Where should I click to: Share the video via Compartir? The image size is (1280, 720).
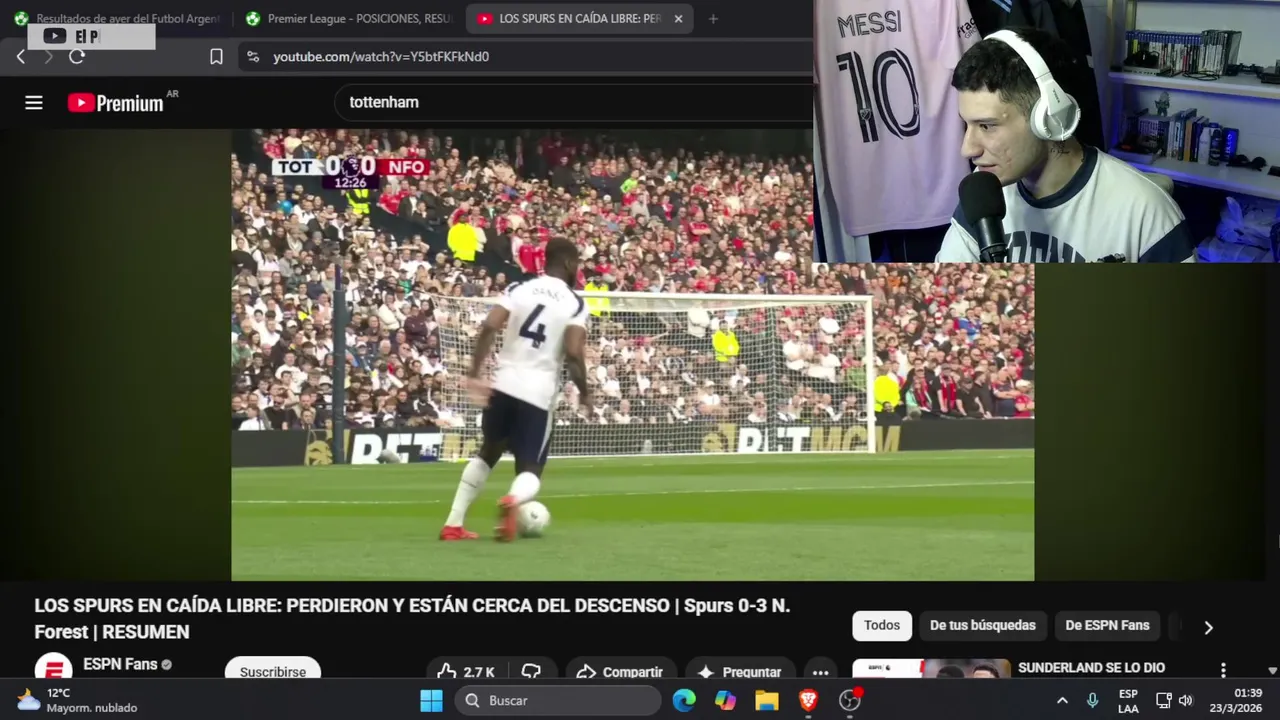[x=620, y=672]
